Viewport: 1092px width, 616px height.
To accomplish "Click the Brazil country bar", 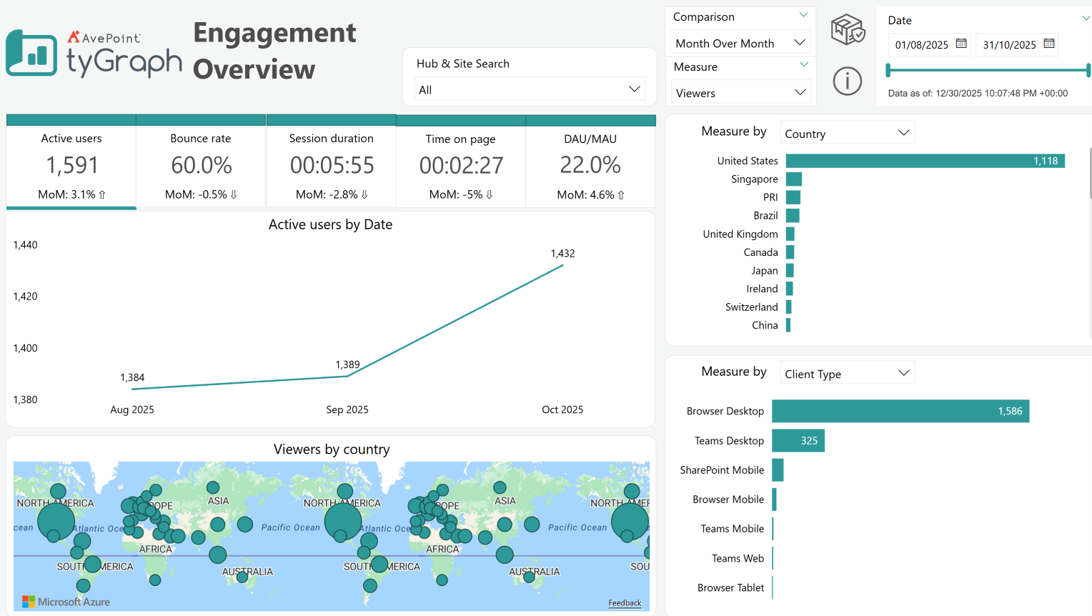I will coord(793,215).
